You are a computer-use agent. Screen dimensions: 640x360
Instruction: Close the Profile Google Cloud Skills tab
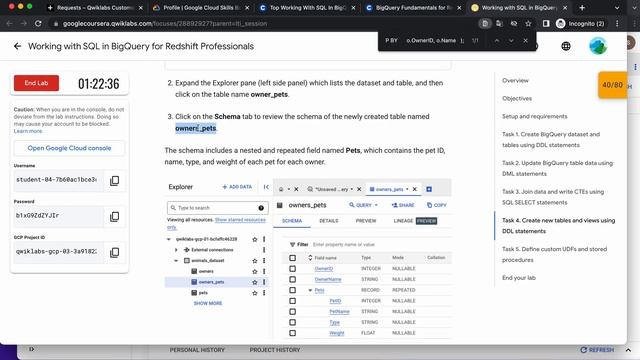coord(247,8)
